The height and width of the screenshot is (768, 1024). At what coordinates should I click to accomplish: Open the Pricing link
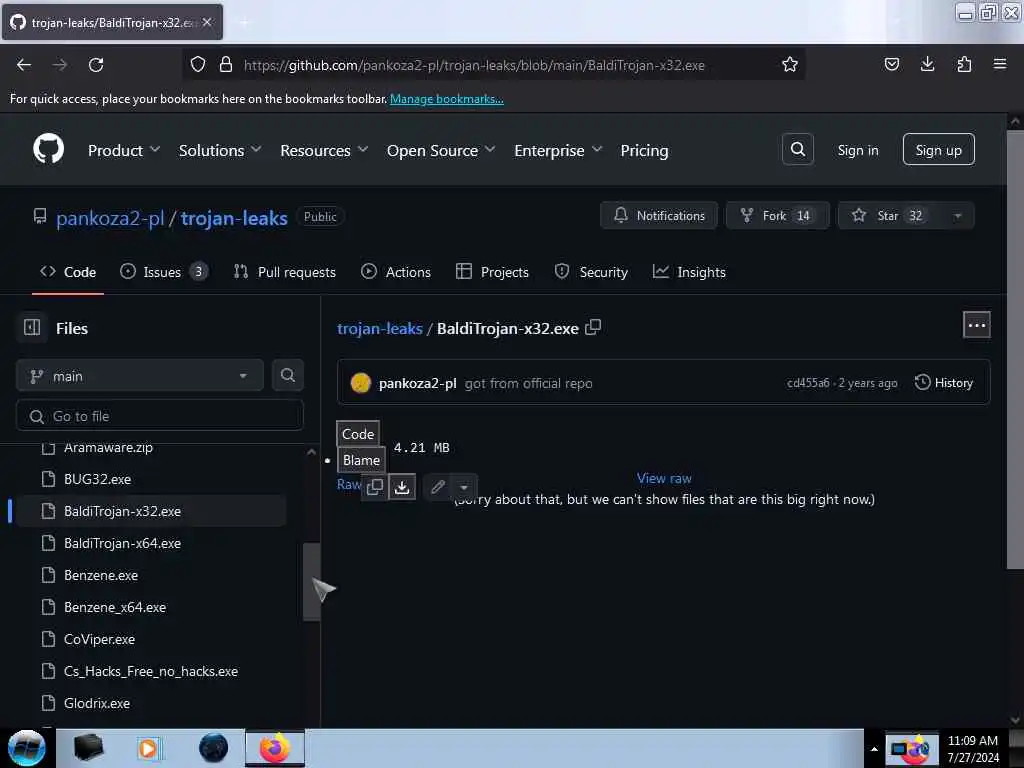tap(644, 150)
